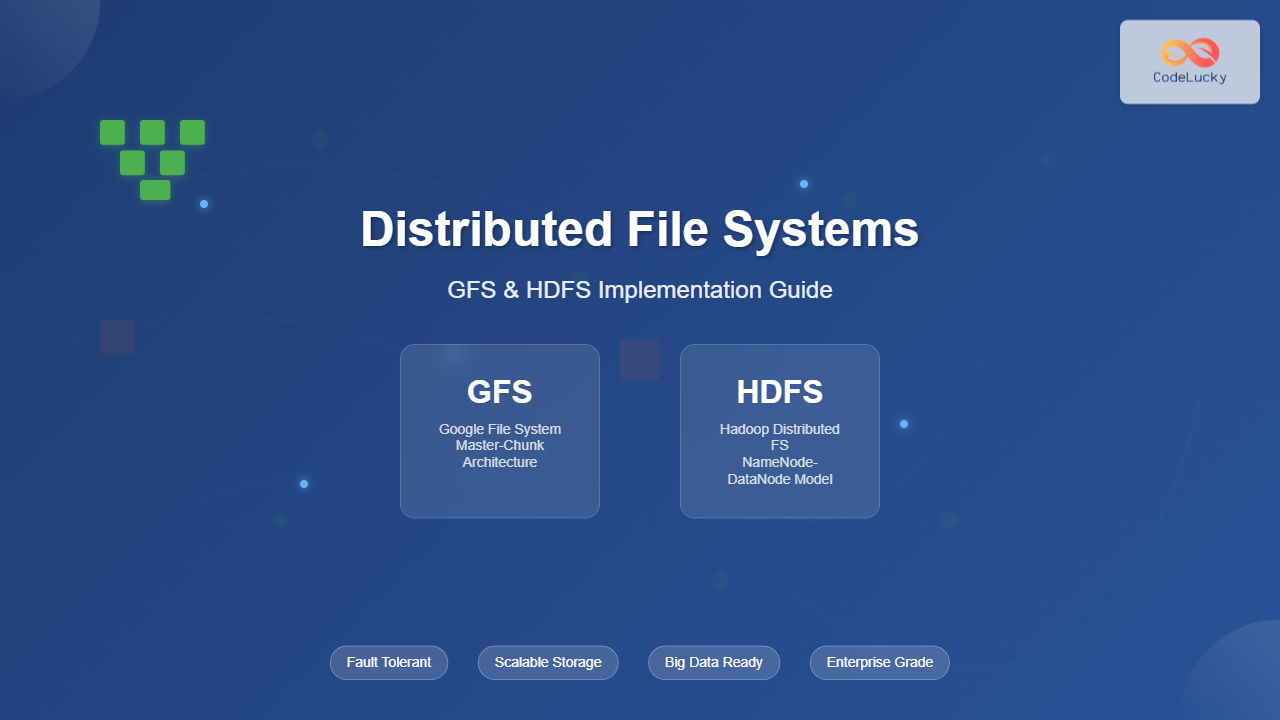Click the Distributed File Systems title
Viewport: 1280px width, 720px height.
(x=640, y=230)
